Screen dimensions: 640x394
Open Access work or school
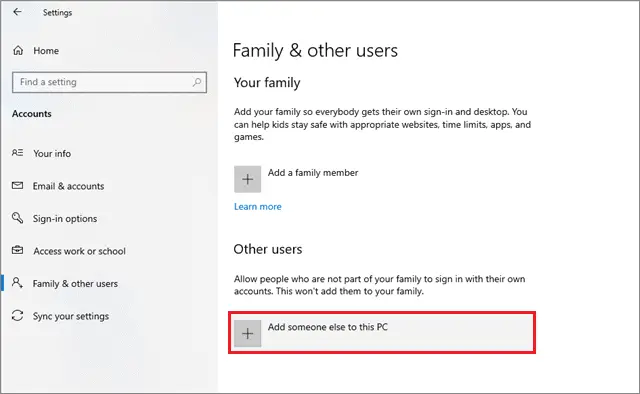click(x=80, y=251)
